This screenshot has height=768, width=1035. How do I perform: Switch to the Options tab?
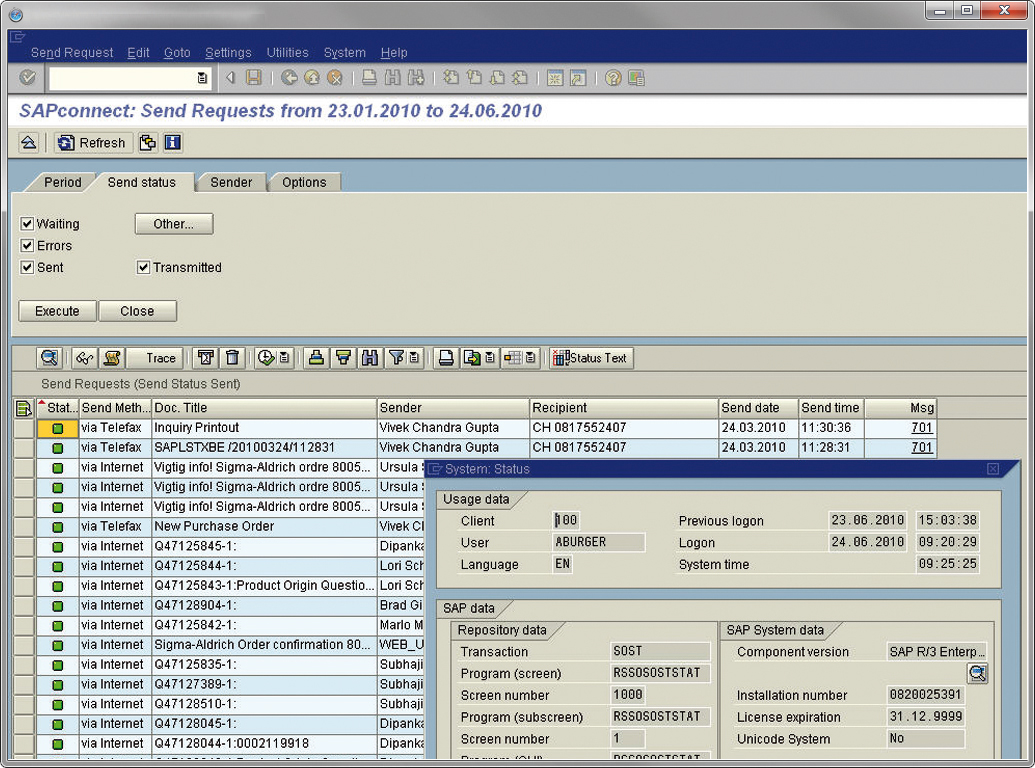point(304,182)
